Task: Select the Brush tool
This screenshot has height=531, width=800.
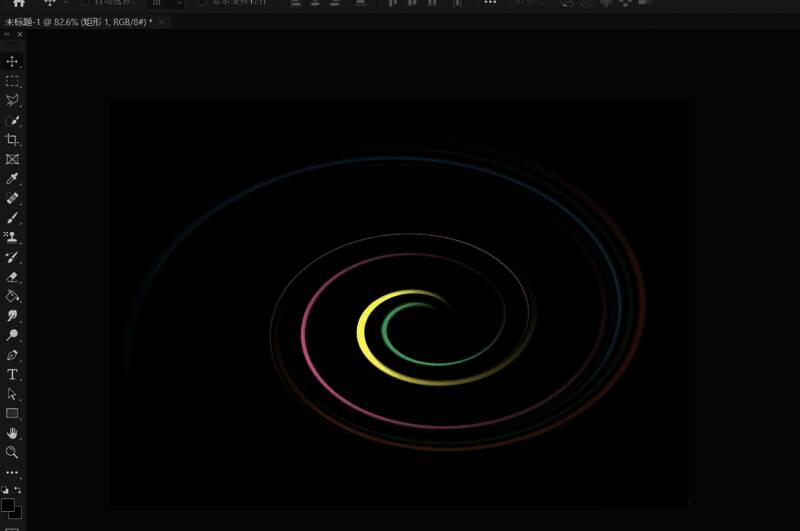Action: 12,218
